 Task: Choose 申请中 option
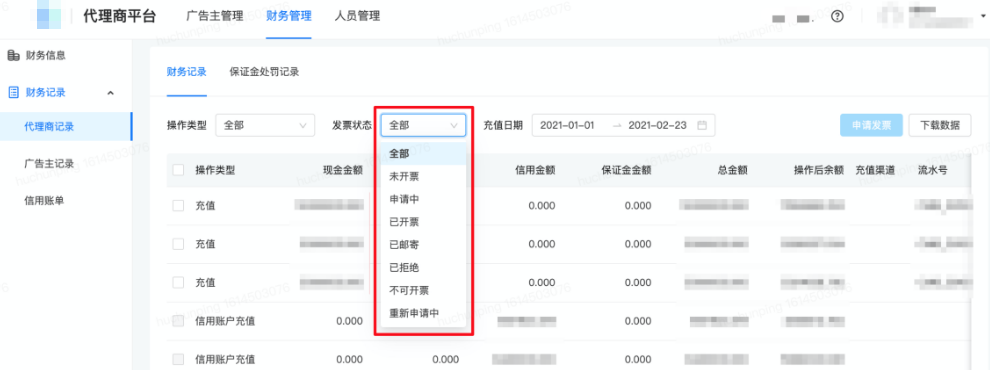423,199
